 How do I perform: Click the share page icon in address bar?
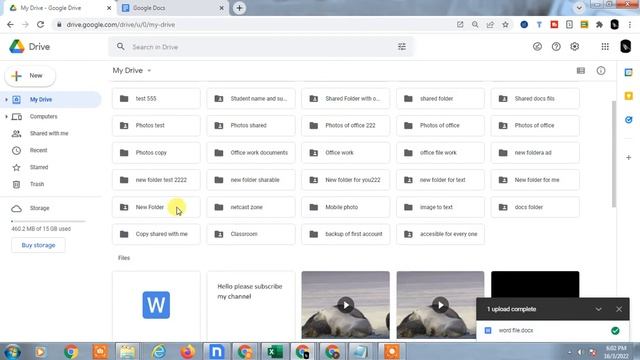(x=490, y=24)
